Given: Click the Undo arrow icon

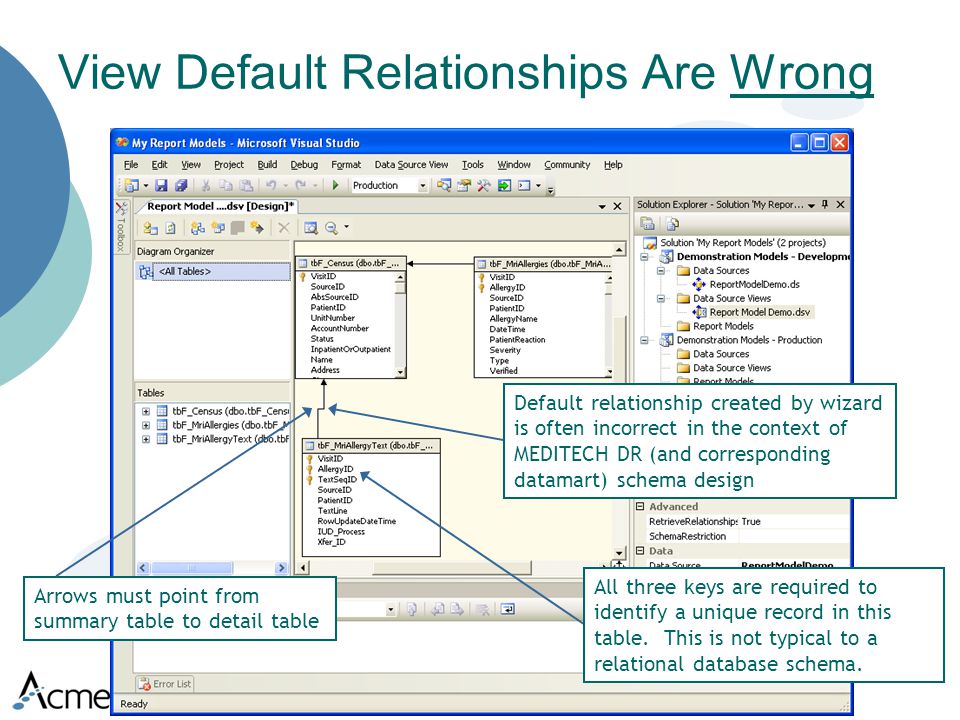Looking at the screenshot, I should tap(271, 185).
